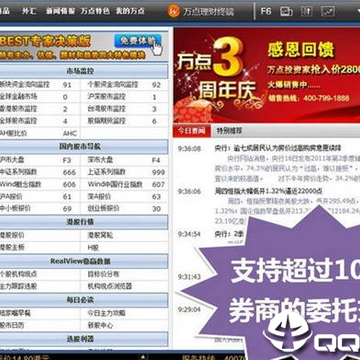Image resolution: width=360 pixels, height=360 pixels.
Task: Click the up-arrow toolbar icon
Action: click(x=307, y=11)
